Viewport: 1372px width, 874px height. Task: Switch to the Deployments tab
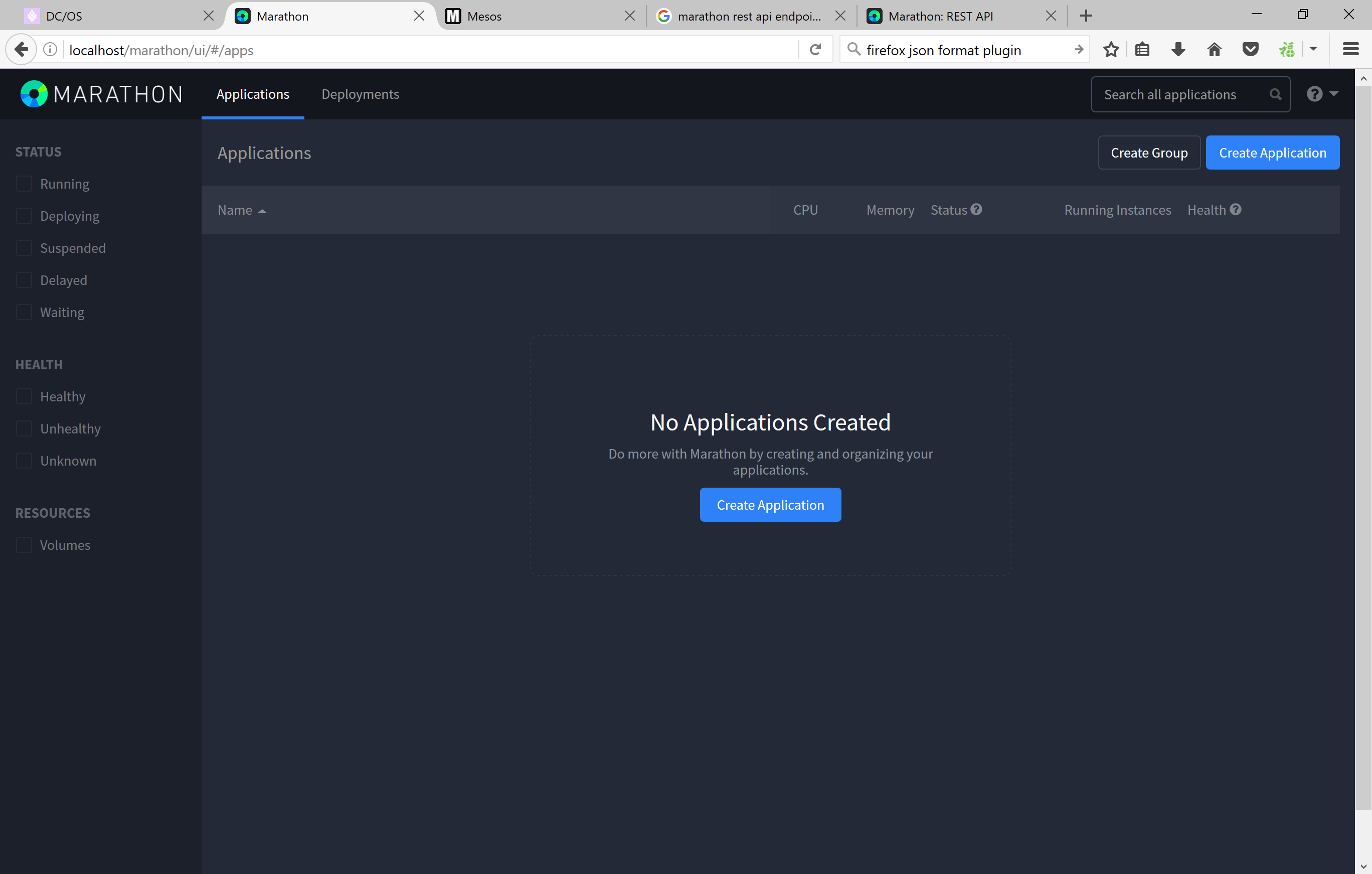point(360,94)
